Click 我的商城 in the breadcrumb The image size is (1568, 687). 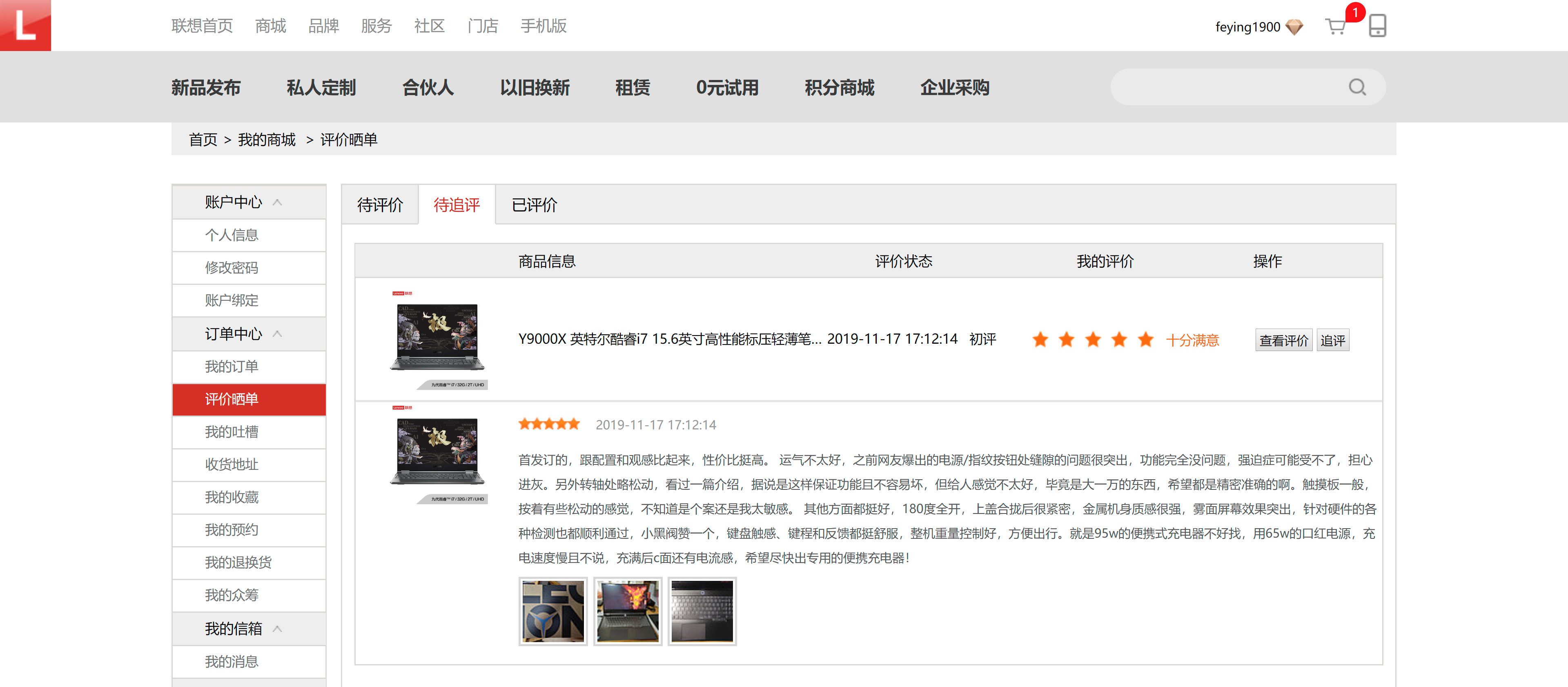pos(267,139)
